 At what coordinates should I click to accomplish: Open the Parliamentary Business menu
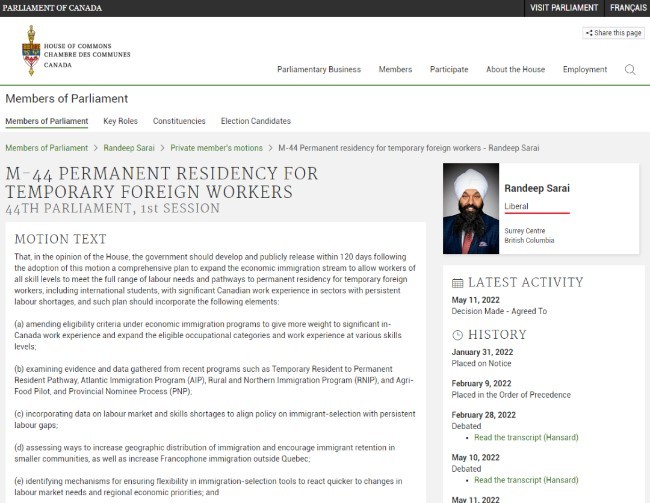[x=318, y=69]
